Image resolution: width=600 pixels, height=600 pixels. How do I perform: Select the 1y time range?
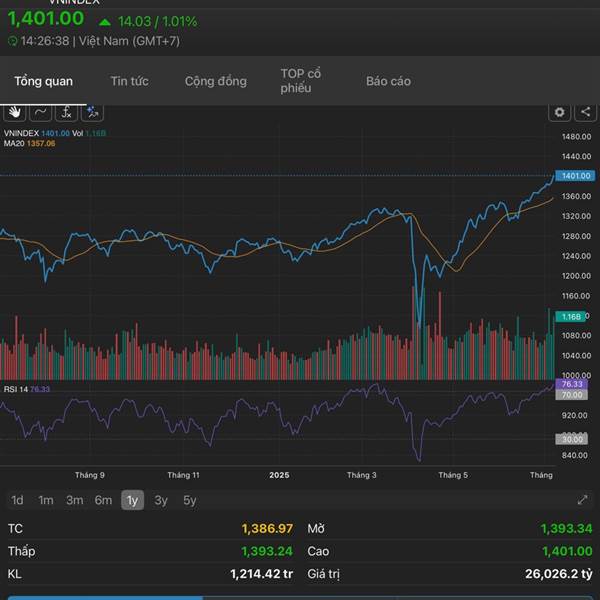pos(132,500)
